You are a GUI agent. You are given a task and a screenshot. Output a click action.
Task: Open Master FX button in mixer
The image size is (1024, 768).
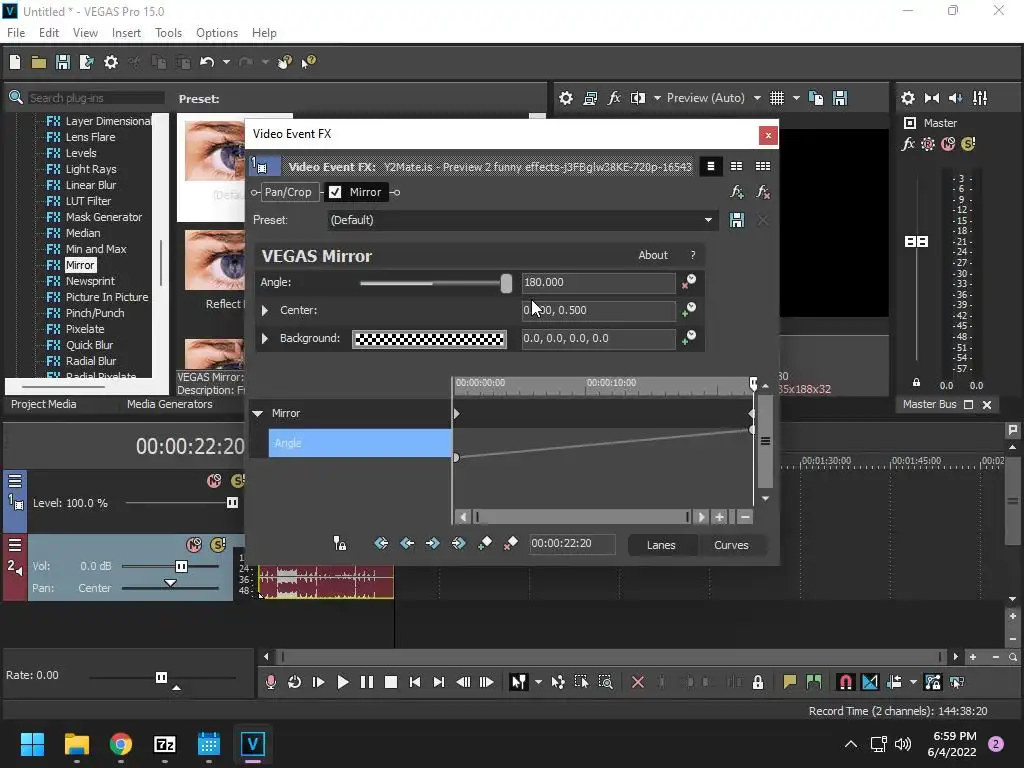point(908,144)
